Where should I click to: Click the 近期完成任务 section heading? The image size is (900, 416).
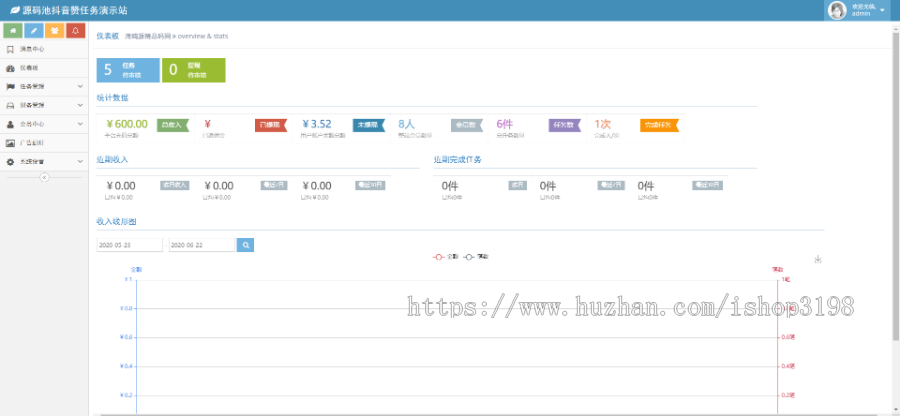click(457, 160)
